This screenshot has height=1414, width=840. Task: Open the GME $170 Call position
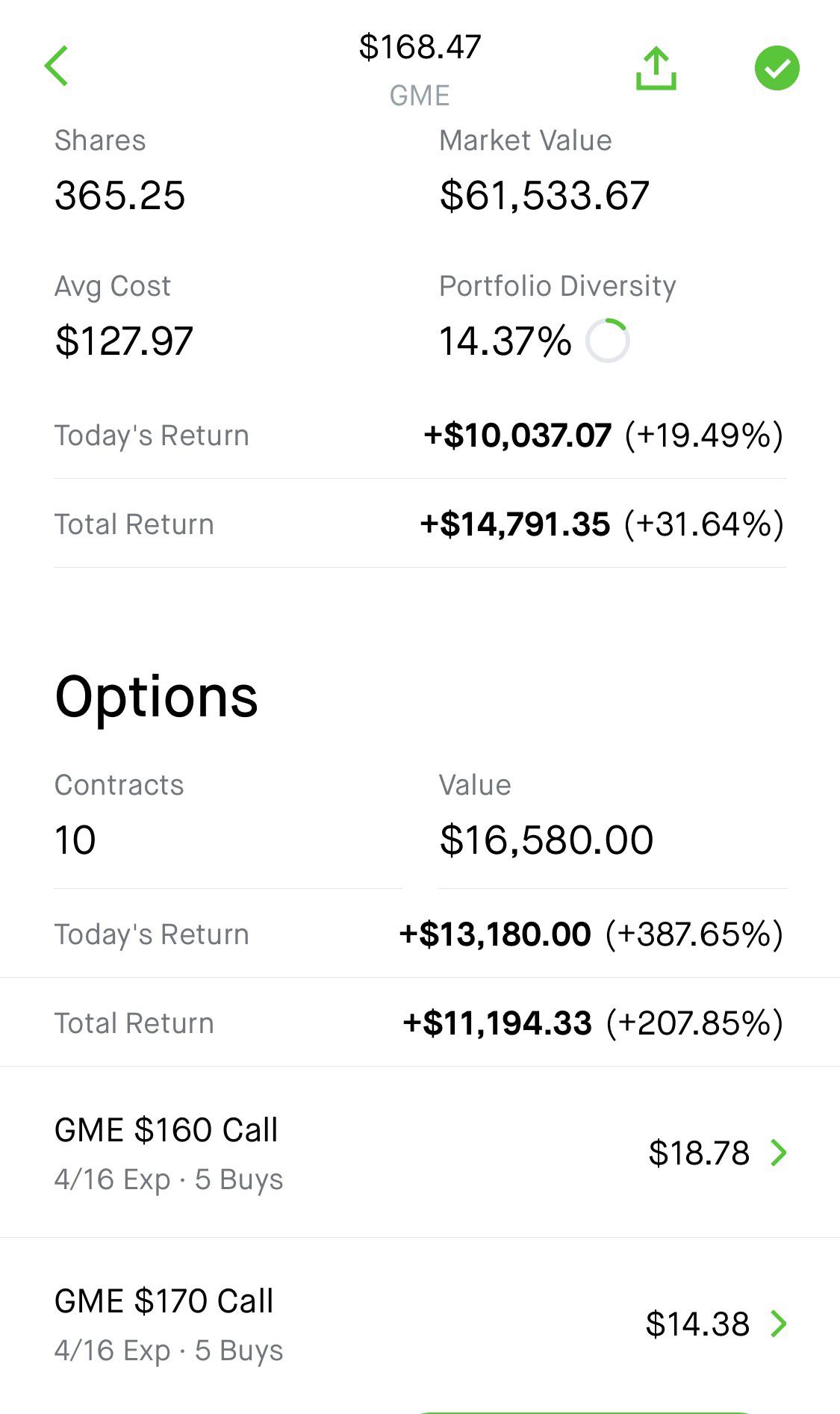click(164, 1323)
